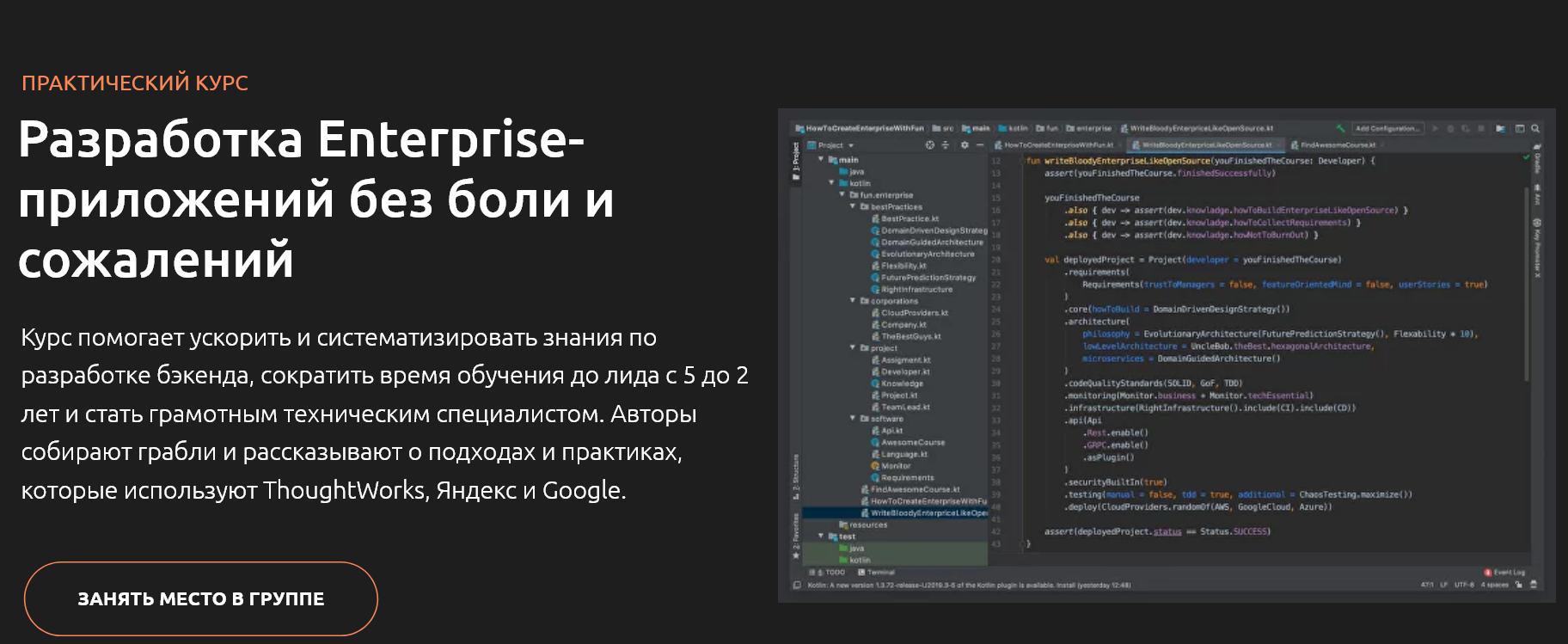Click the Run arrow icon in IDE toolbar
Screen dimensions: 1568x644
tap(1435, 128)
